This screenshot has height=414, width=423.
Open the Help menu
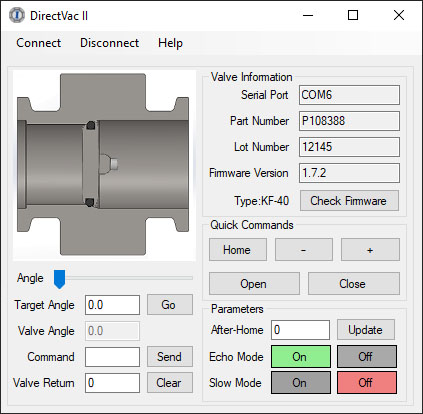click(170, 43)
